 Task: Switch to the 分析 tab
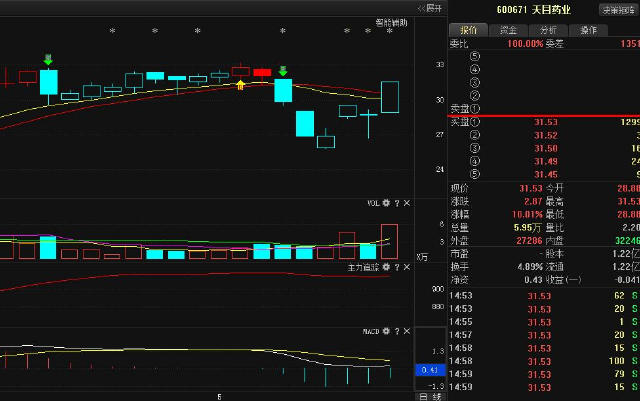pyautogui.click(x=548, y=30)
